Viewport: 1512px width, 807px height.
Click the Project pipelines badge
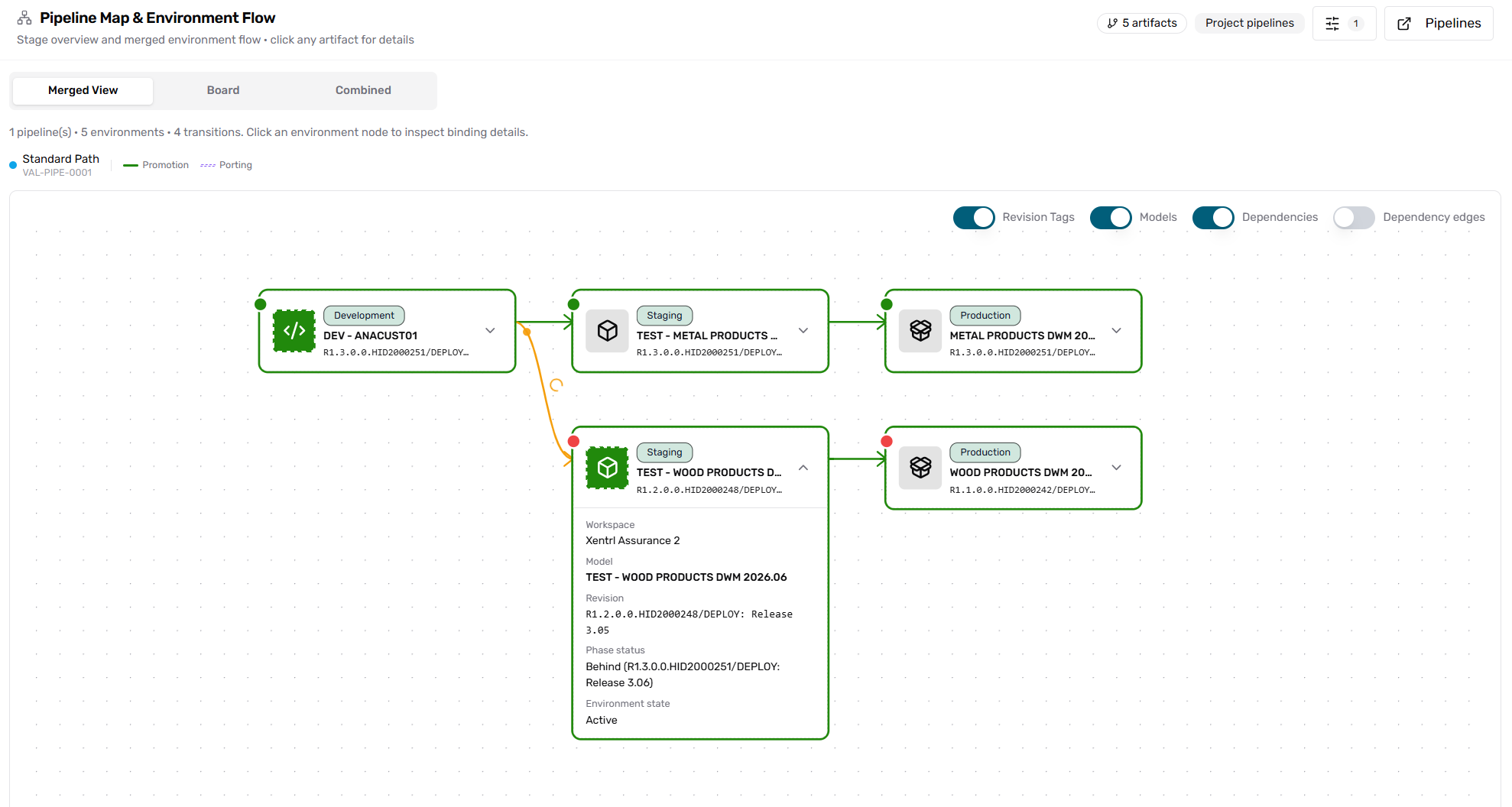(x=1250, y=24)
